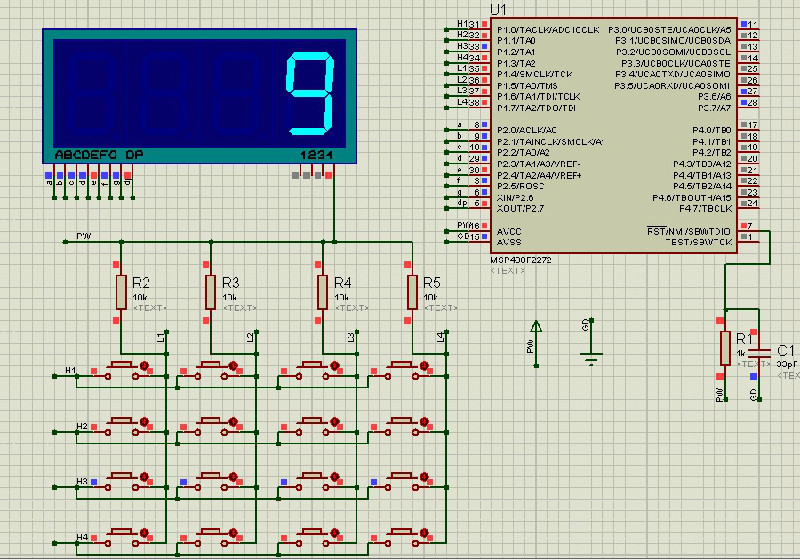Image resolution: width=800 pixels, height=560 pixels.
Task: Select the power terminal arrow symbol
Action: 537,327
